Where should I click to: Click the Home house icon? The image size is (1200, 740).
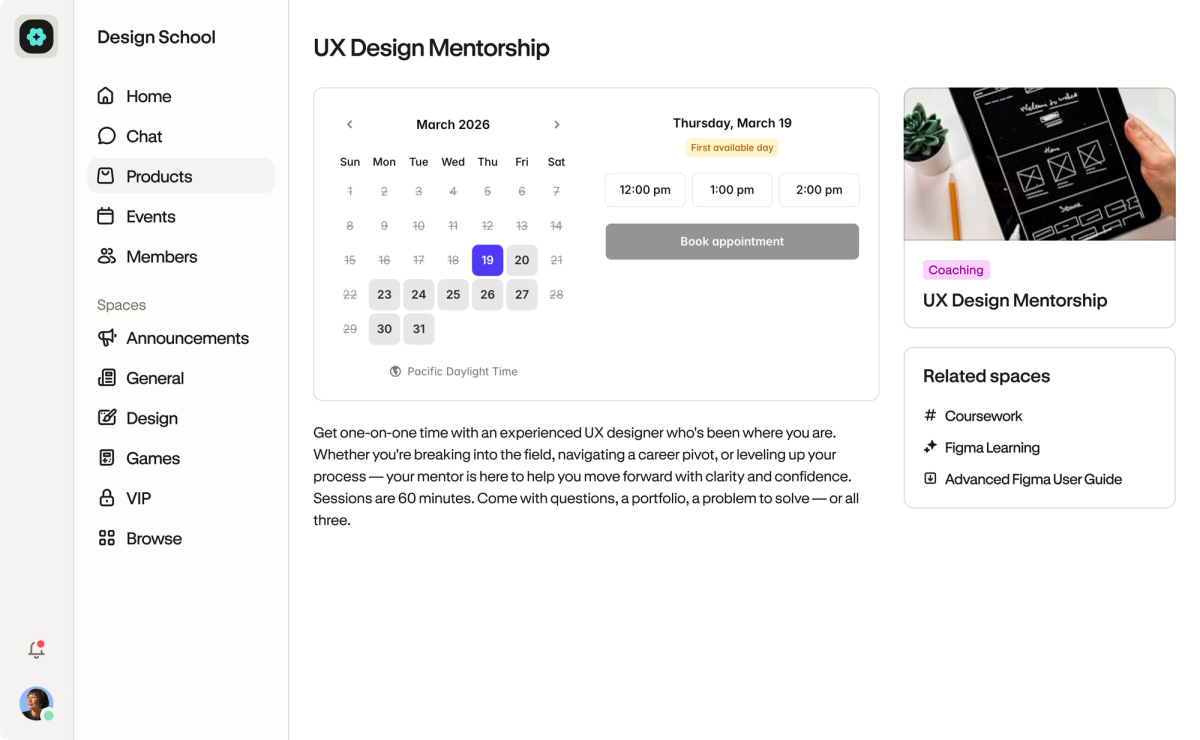(x=105, y=96)
